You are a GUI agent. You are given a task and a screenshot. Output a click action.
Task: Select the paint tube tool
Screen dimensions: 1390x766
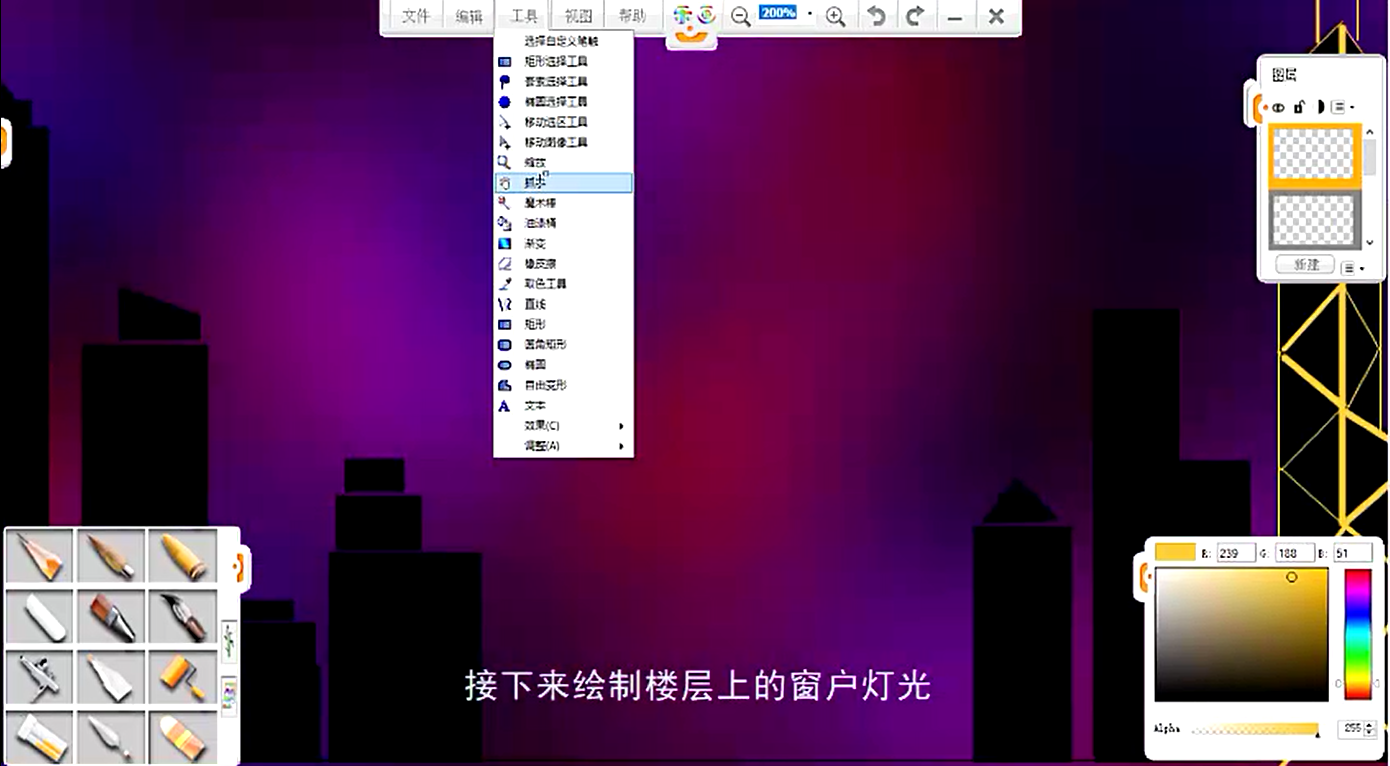tap(39, 738)
